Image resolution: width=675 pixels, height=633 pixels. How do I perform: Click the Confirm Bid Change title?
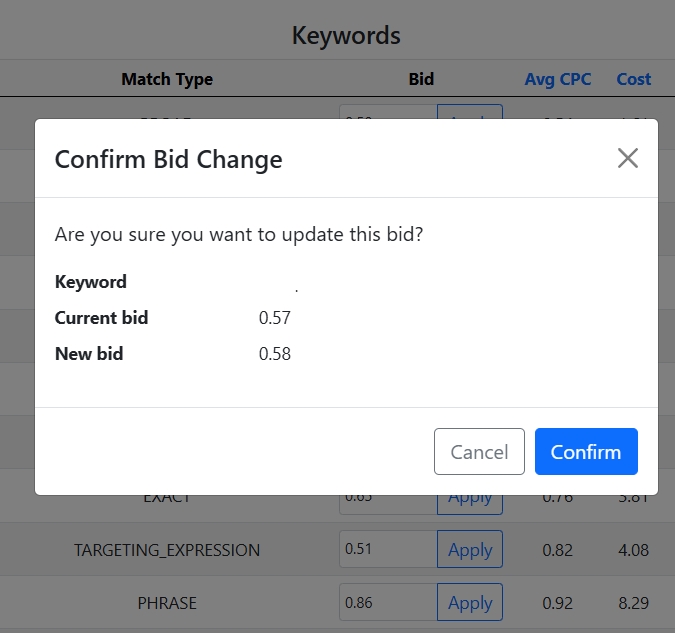coord(168,159)
